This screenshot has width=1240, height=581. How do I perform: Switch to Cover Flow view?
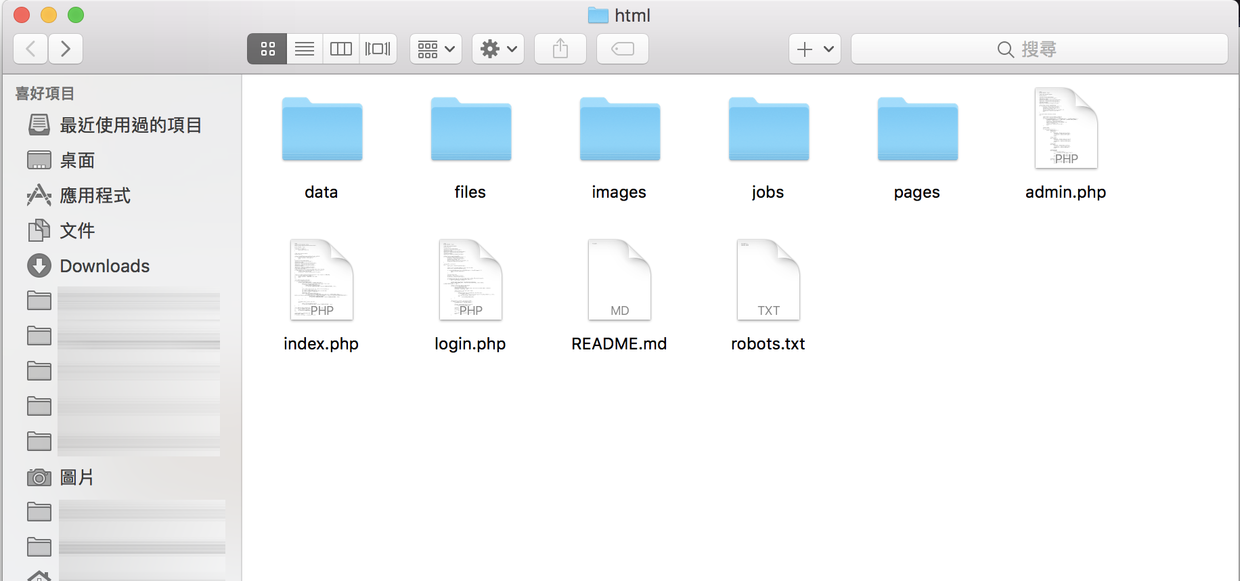(x=378, y=49)
